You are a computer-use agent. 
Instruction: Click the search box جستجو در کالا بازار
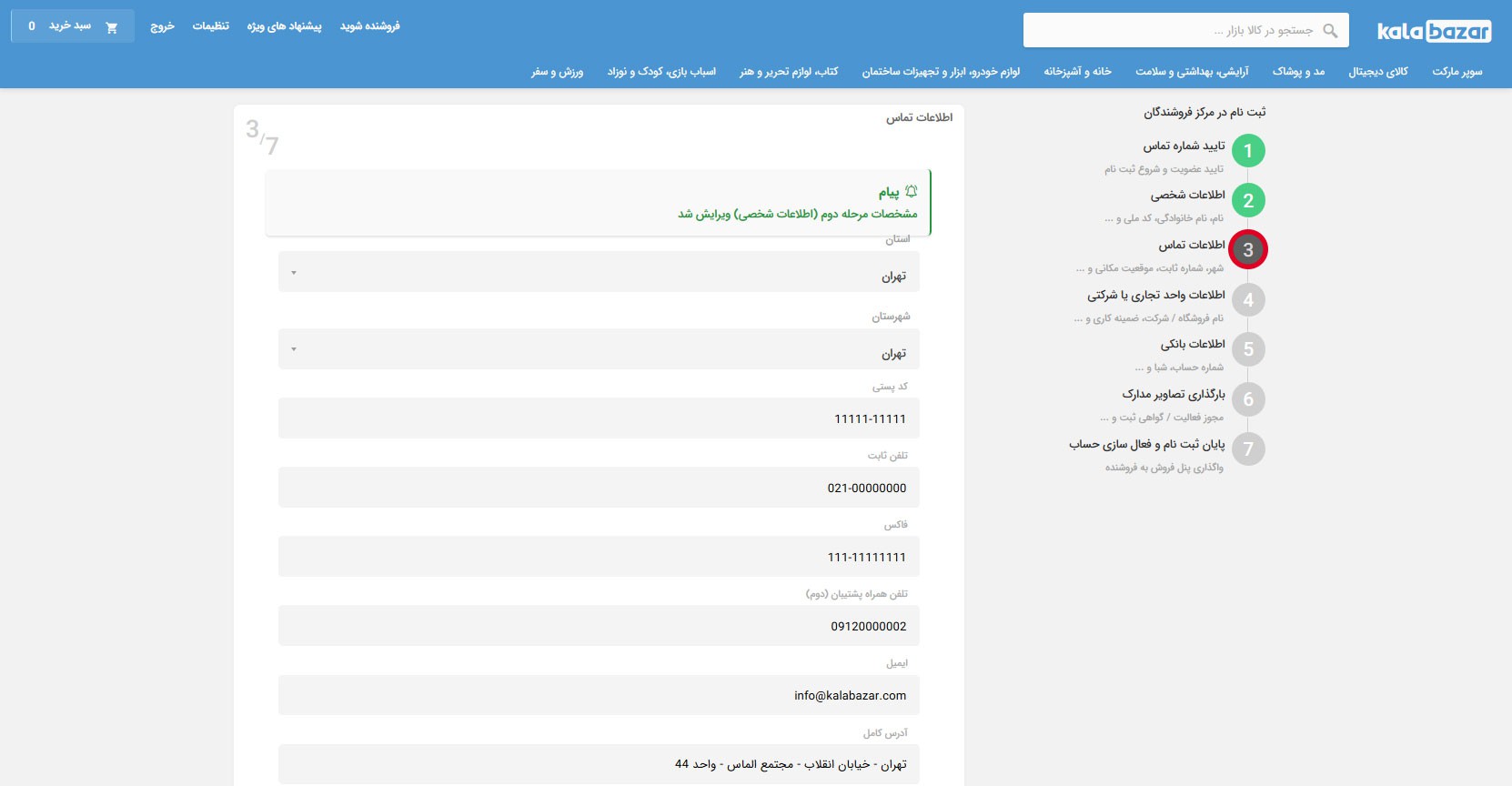(1186, 30)
